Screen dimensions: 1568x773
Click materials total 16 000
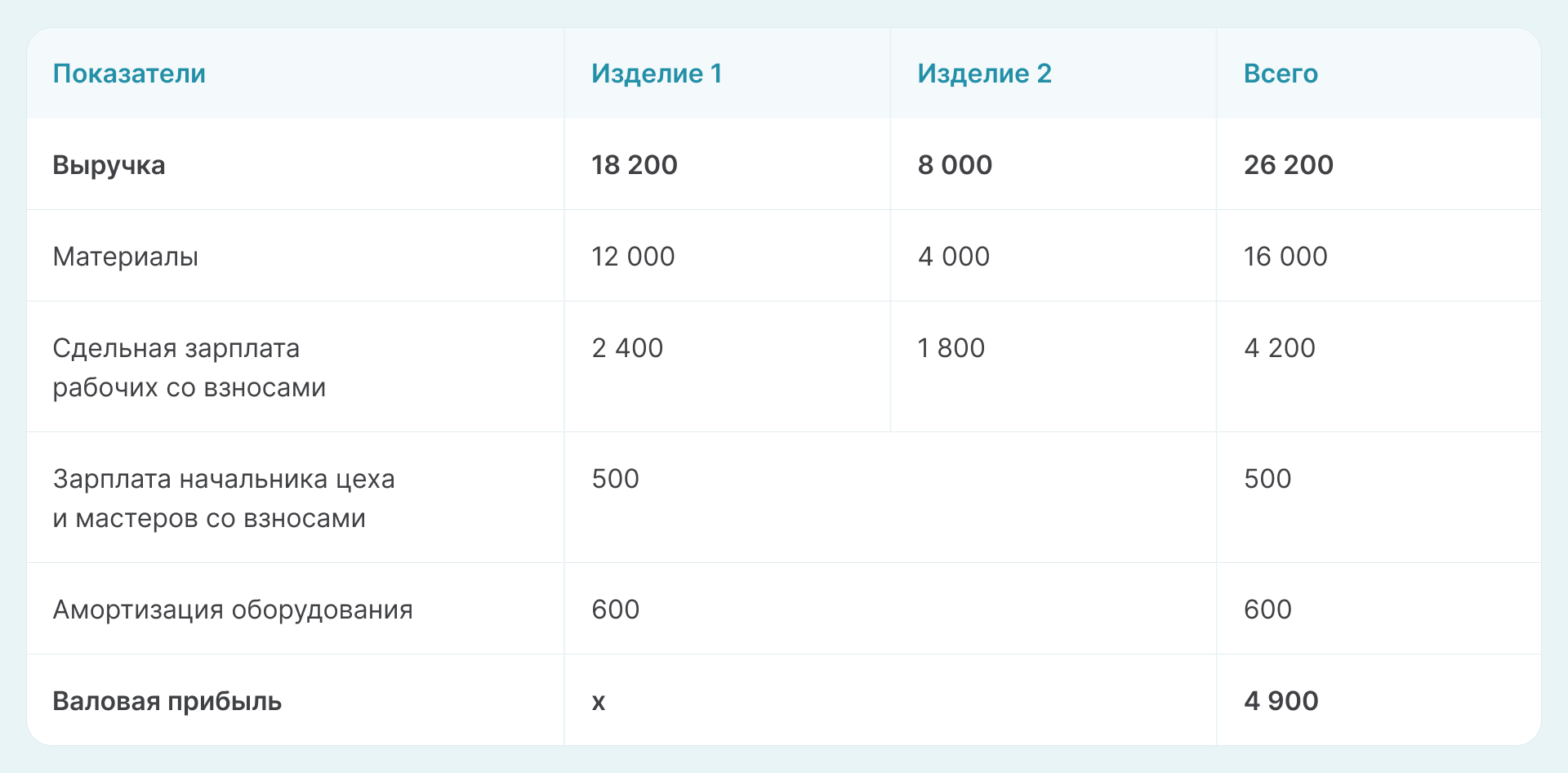[1285, 257]
